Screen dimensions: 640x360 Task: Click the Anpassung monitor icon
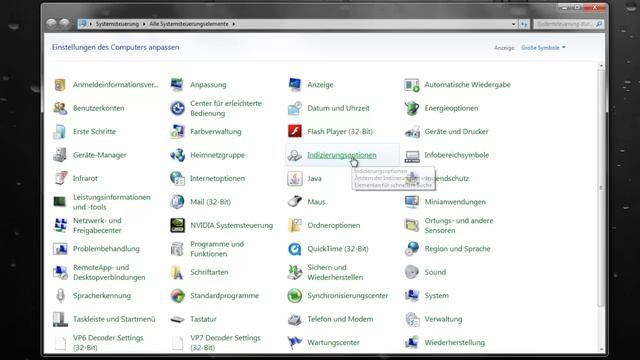click(x=177, y=85)
